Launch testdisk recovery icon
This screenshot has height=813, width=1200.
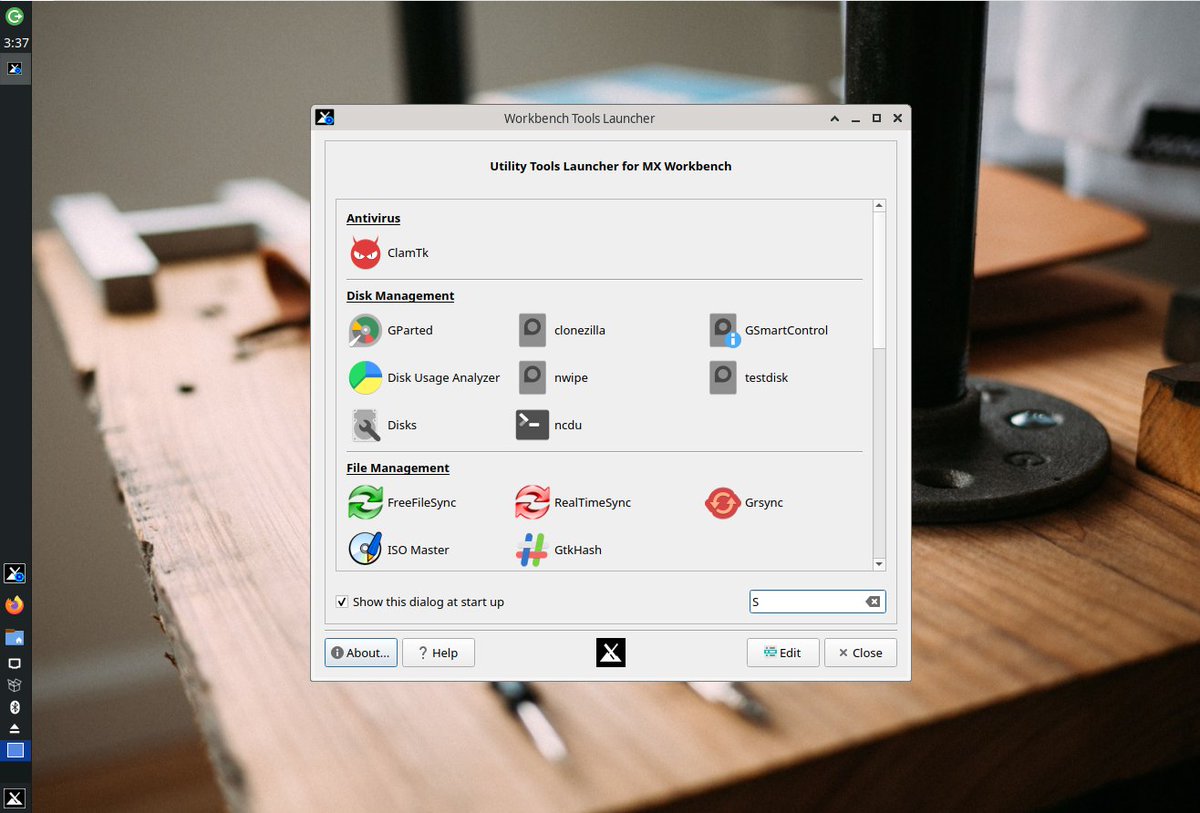click(x=723, y=378)
